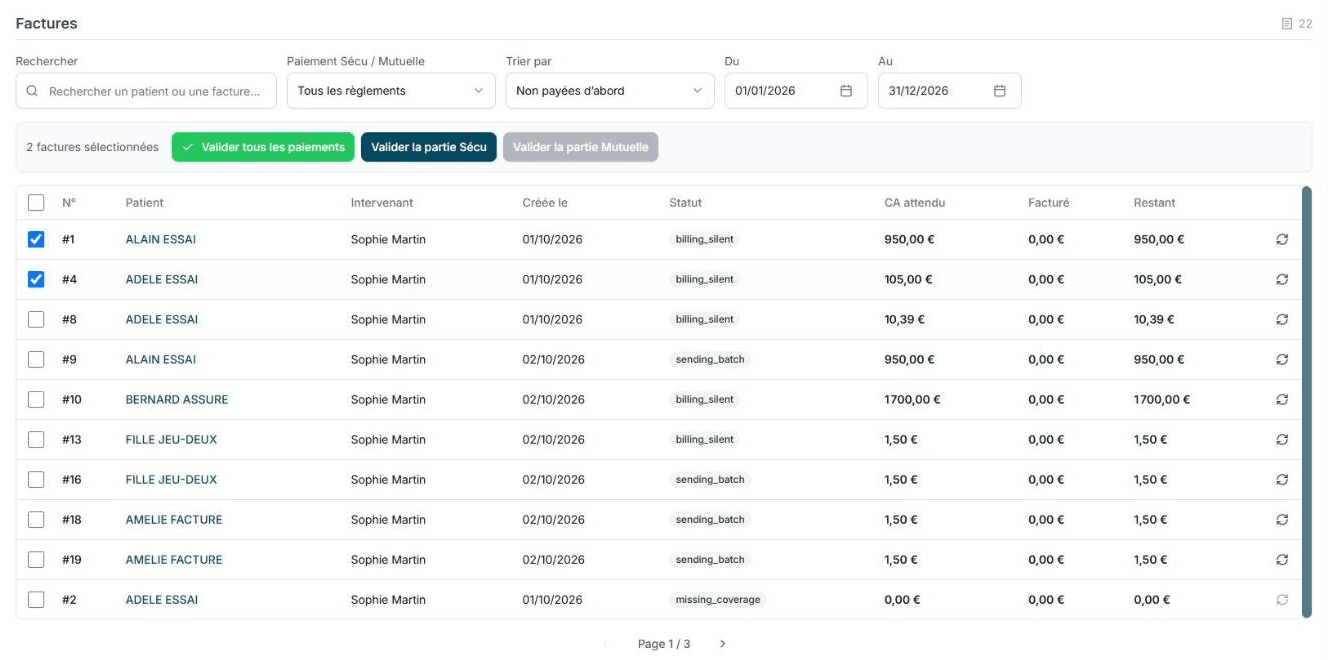Open calendar icon in Au date field

coord(999,91)
